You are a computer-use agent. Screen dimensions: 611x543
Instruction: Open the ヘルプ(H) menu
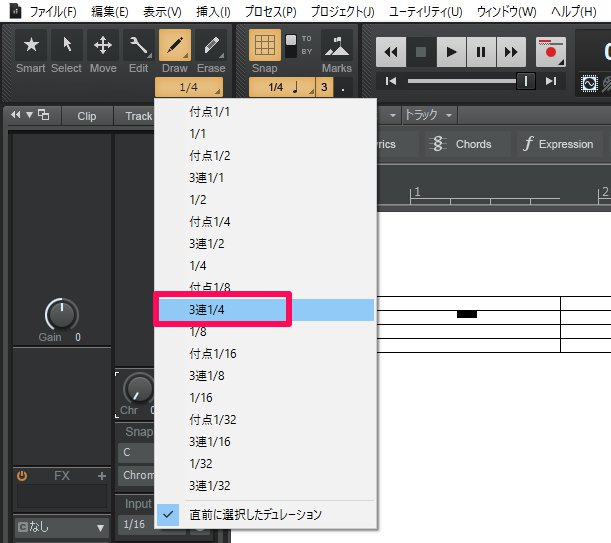coord(574,12)
